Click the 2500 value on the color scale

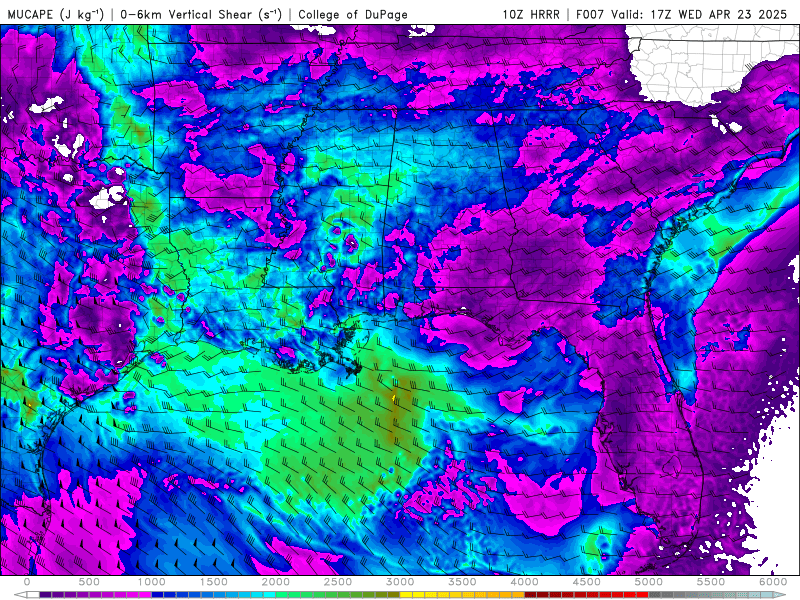338,582
